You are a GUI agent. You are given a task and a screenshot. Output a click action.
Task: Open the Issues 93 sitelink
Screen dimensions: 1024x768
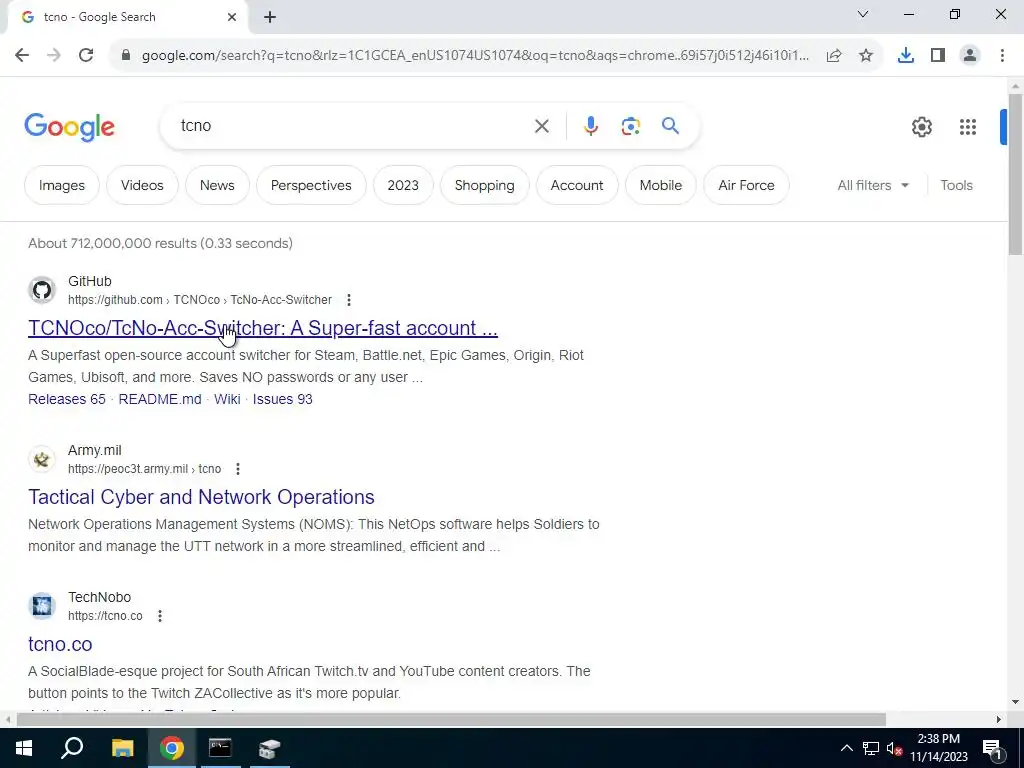283,399
